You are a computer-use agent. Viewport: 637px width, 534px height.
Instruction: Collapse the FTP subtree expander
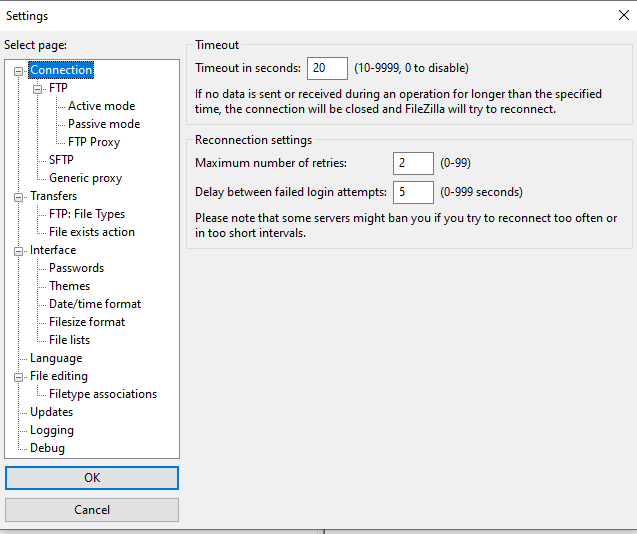pyautogui.click(x=38, y=89)
